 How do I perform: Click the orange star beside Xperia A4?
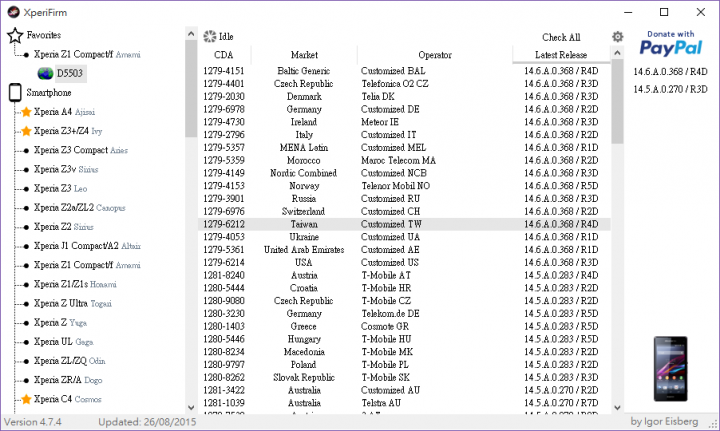pos(26,112)
